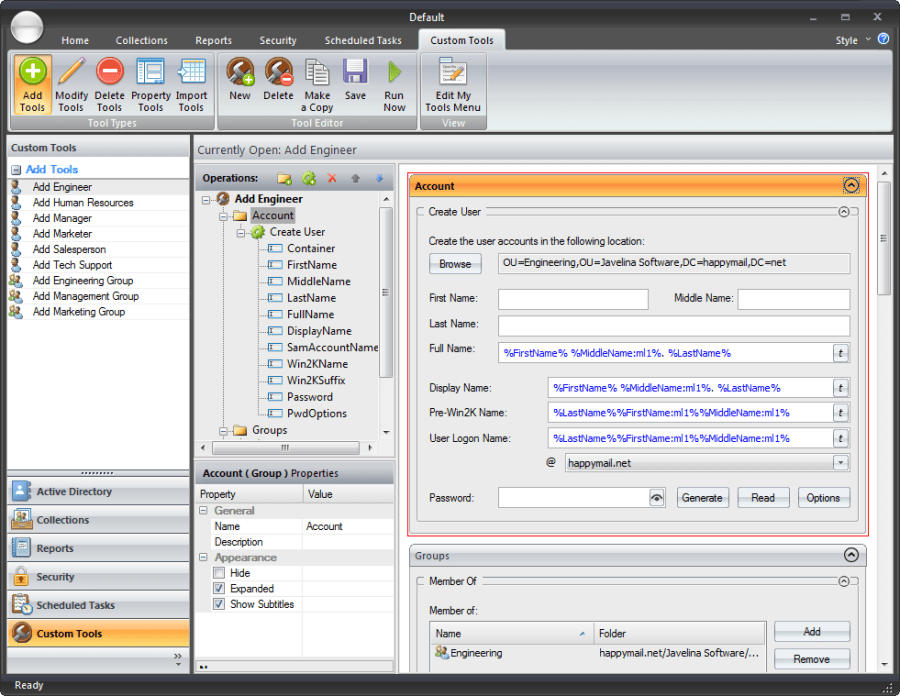Switch to the Home ribbon tab
The image size is (900, 696).
75,40
